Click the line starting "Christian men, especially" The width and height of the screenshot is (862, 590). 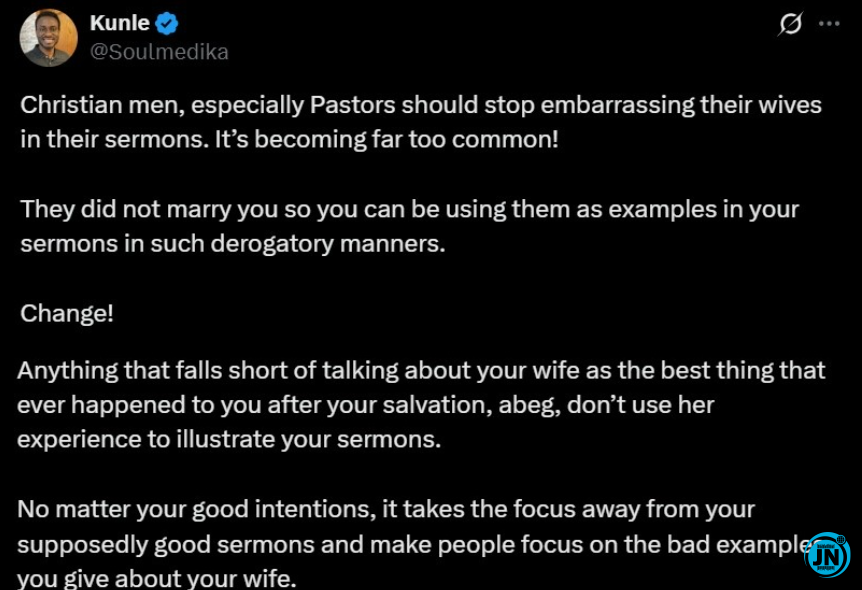pos(420,105)
